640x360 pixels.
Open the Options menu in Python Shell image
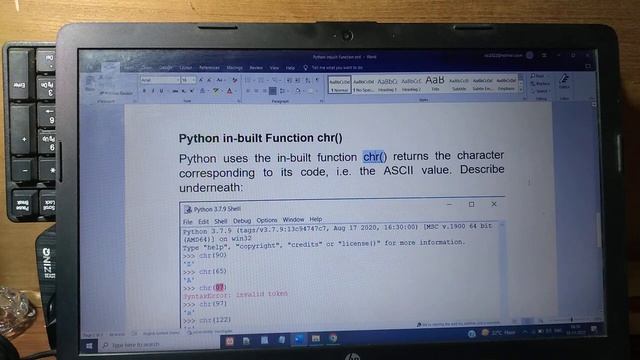click(267, 220)
